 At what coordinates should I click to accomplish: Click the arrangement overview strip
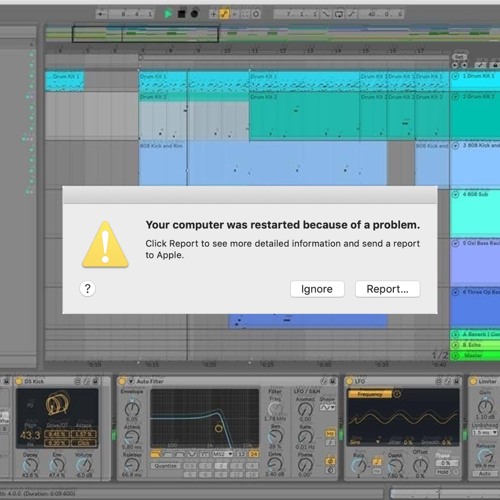[272, 34]
